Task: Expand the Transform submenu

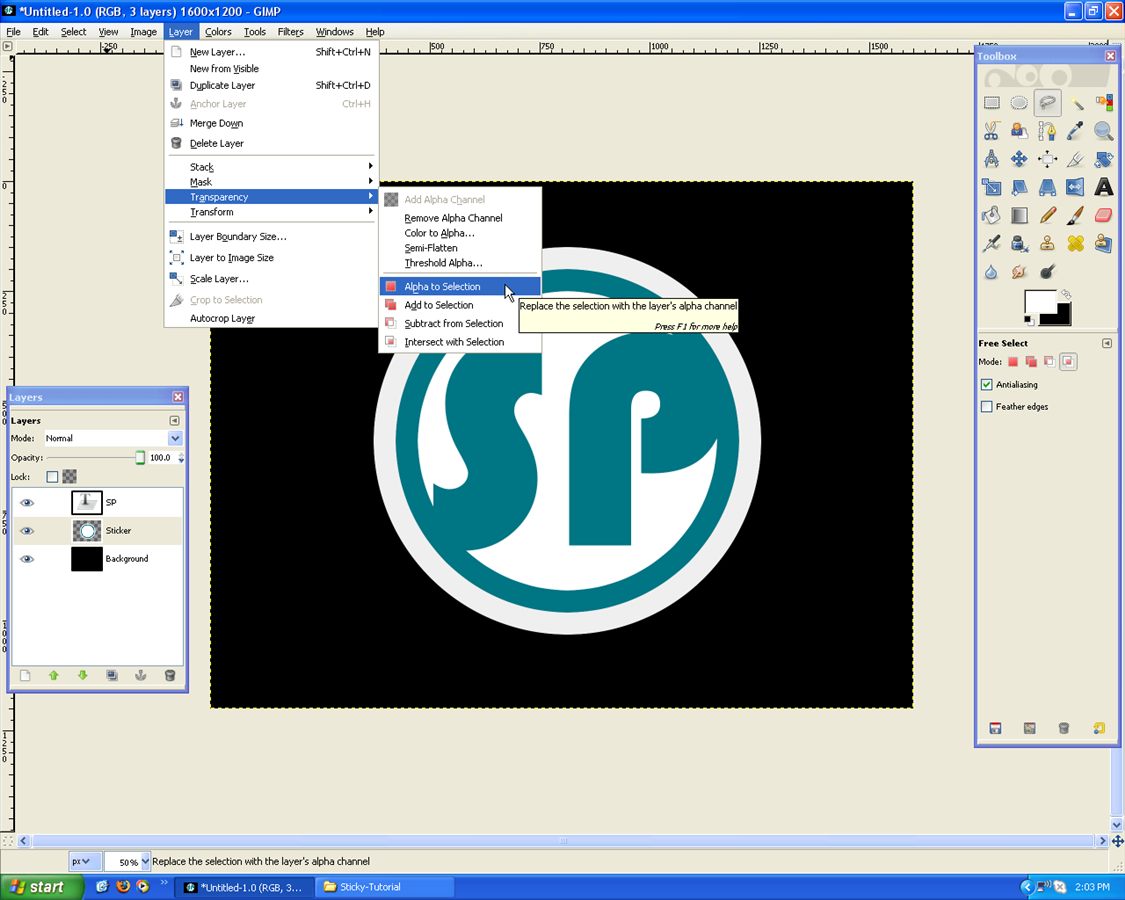Action: pos(271,212)
